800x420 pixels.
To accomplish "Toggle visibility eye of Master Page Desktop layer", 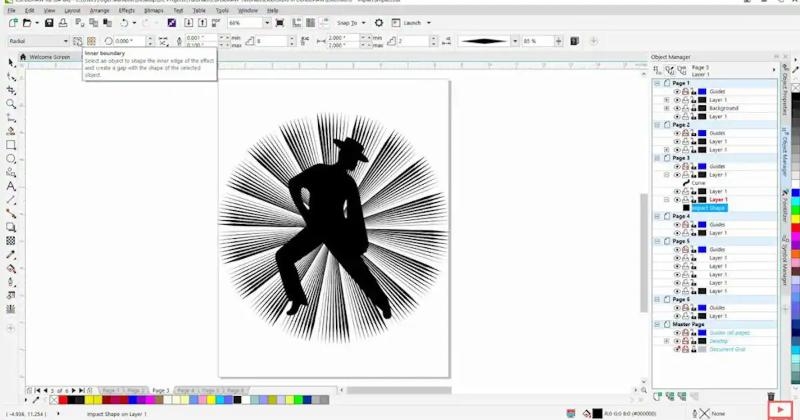I will coord(677,341).
